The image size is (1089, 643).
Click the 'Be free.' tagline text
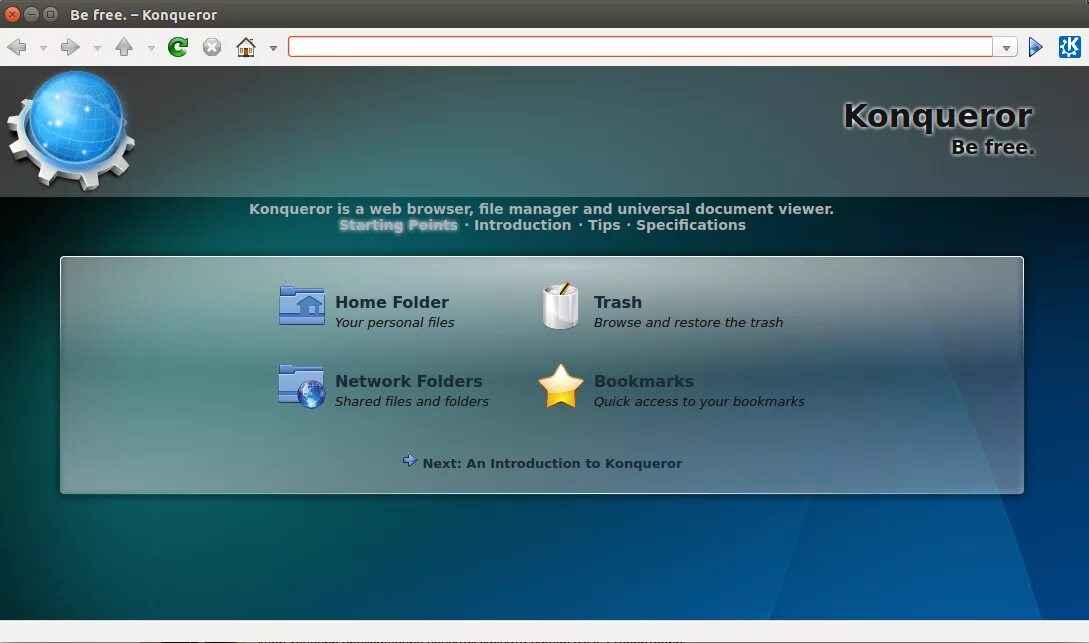992,147
